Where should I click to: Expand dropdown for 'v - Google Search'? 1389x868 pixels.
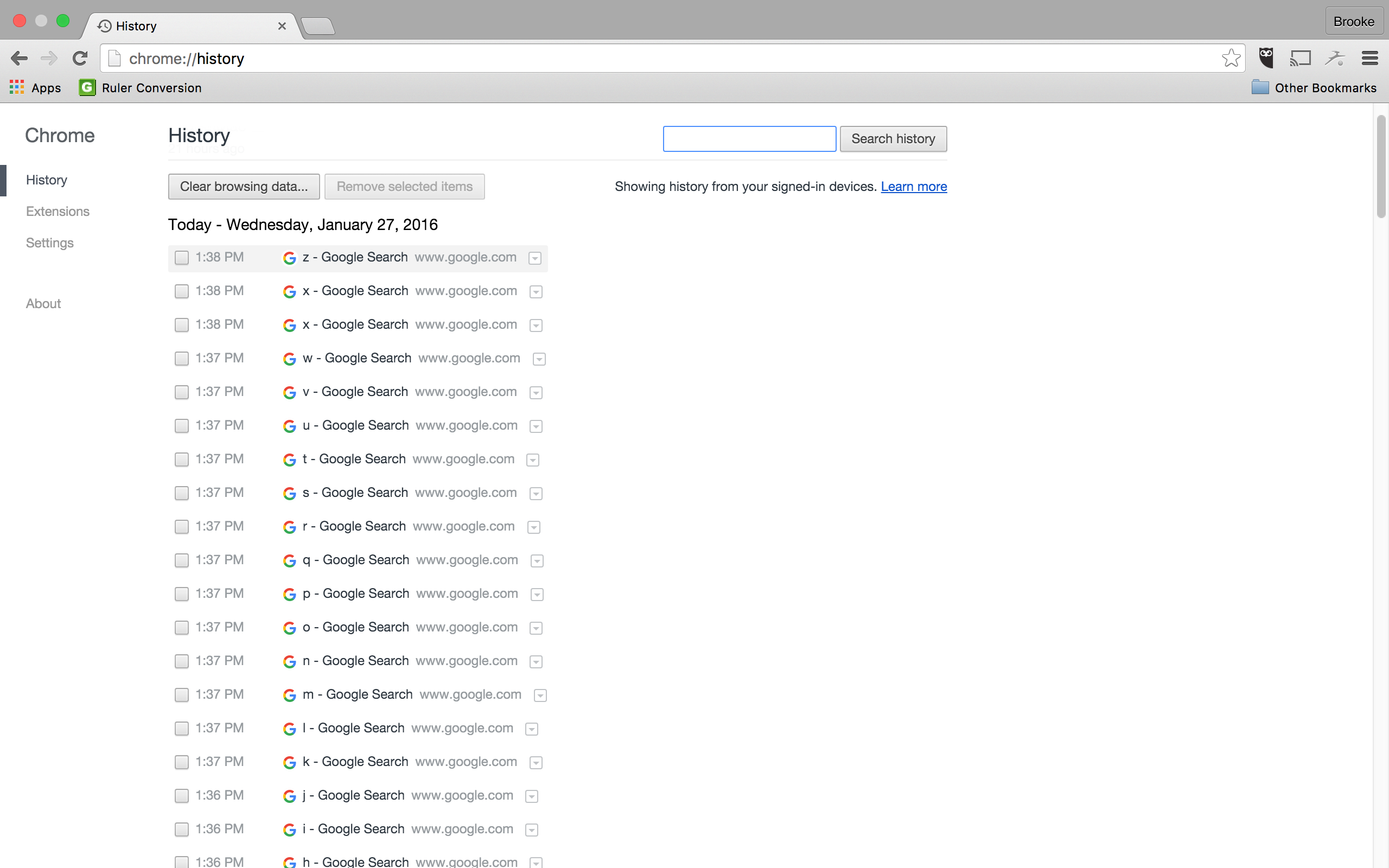(x=536, y=393)
